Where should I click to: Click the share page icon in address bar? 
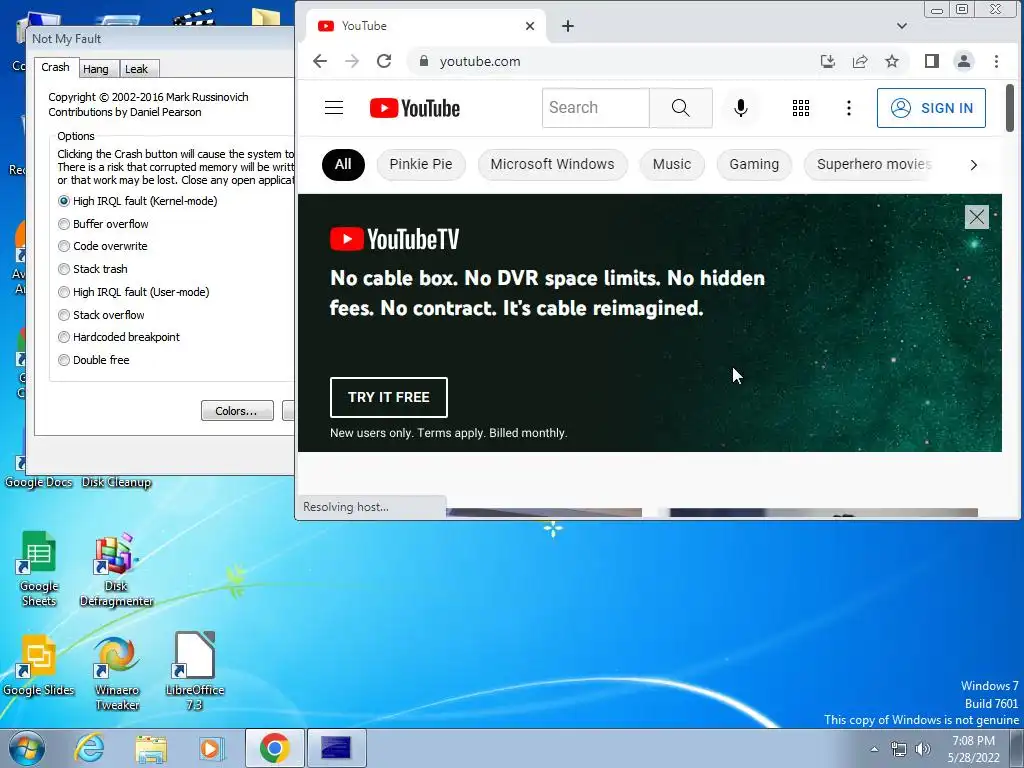(x=860, y=61)
